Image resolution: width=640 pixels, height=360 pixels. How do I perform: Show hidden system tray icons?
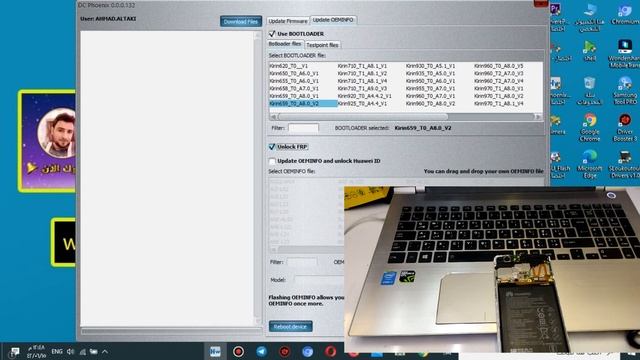(105, 351)
